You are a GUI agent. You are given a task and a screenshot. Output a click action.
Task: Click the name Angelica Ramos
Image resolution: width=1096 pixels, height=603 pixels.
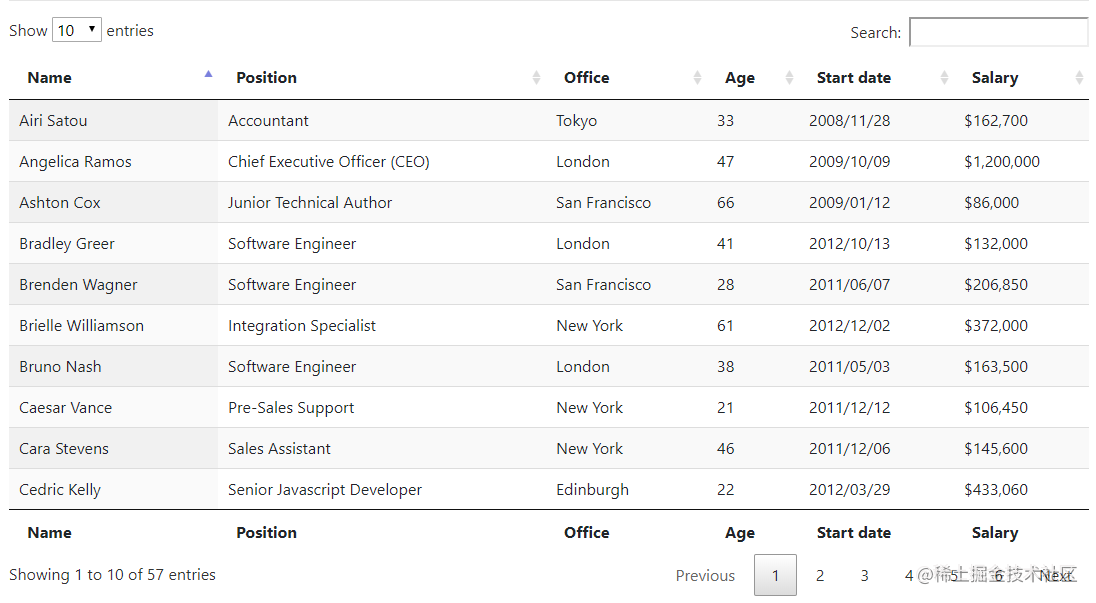(75, 162)
